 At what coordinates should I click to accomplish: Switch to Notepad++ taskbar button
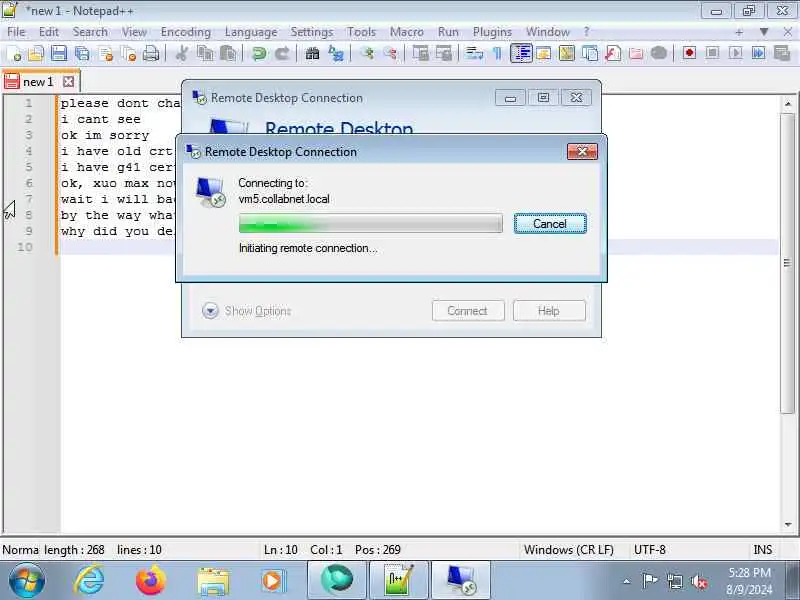click(399, 580)
